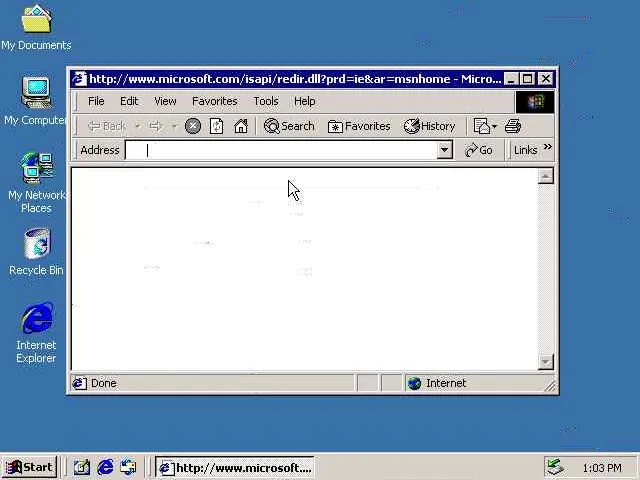640x480 pixels.
Task: Click the Internet zone globe icon
Action: 414,383
